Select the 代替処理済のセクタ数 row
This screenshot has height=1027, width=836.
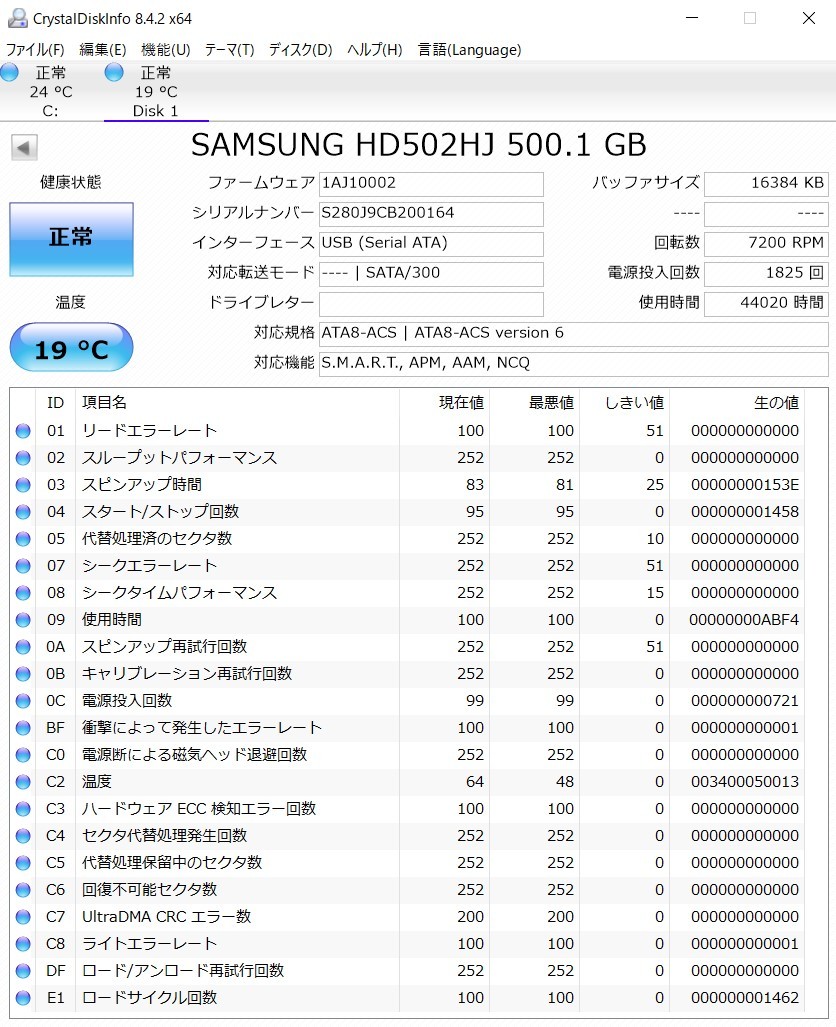pos(408,539)
